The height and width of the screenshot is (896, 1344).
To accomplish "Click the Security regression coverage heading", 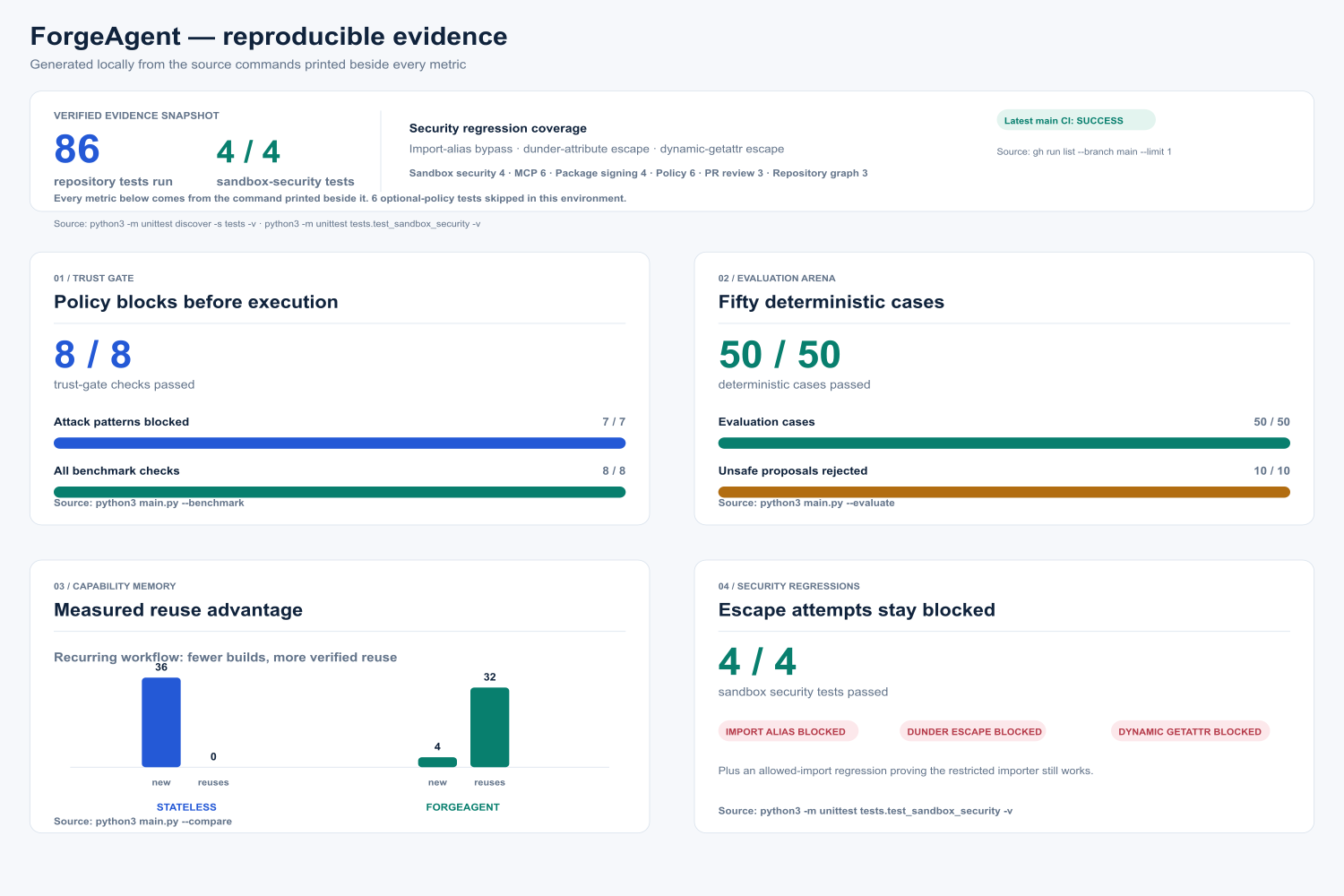I will (x=498, y=128).
